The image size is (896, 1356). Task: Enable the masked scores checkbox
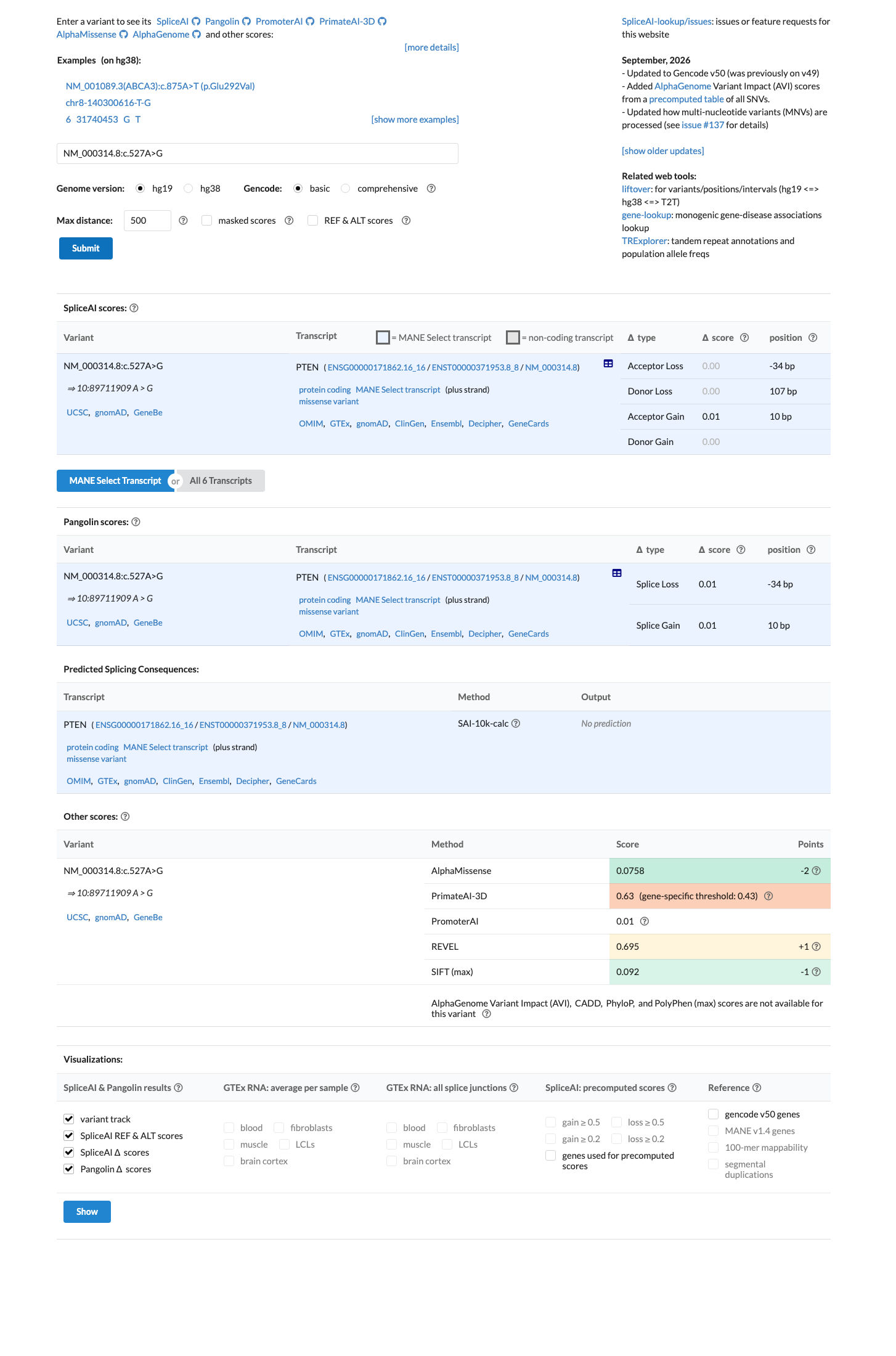[207, 221]
